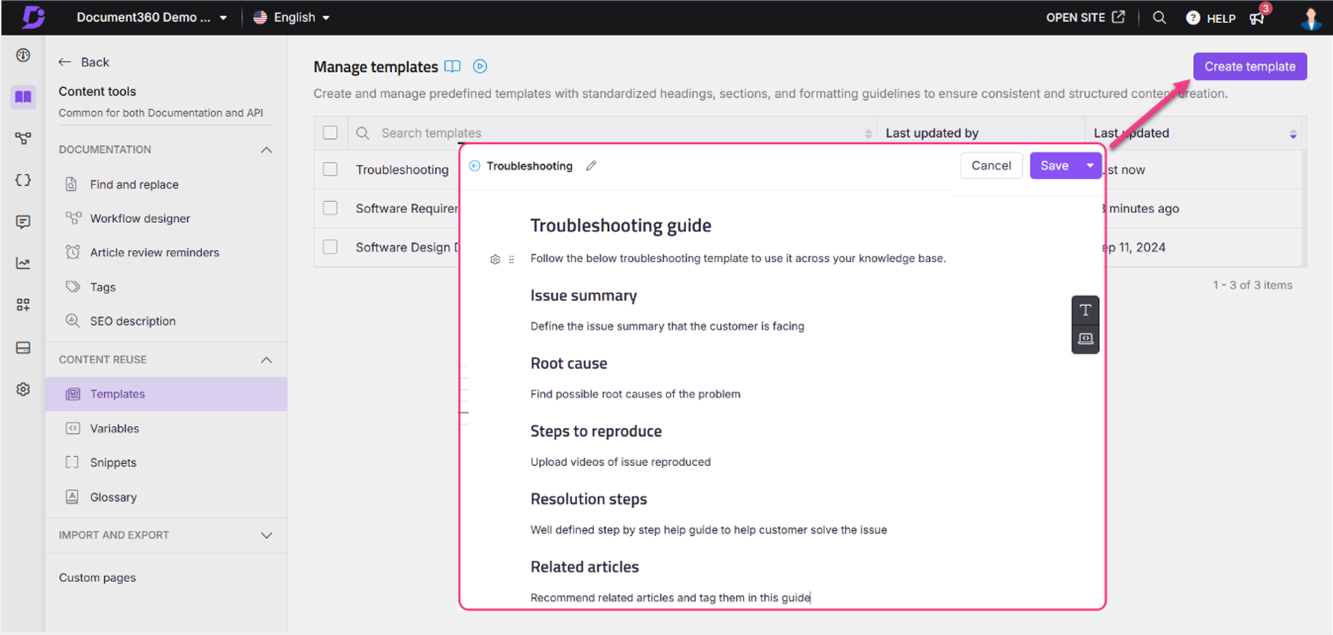Screen dimensions: 1333x635
Task: Open the Analytics chart icon in sidebar
Action: click(23, 264)
